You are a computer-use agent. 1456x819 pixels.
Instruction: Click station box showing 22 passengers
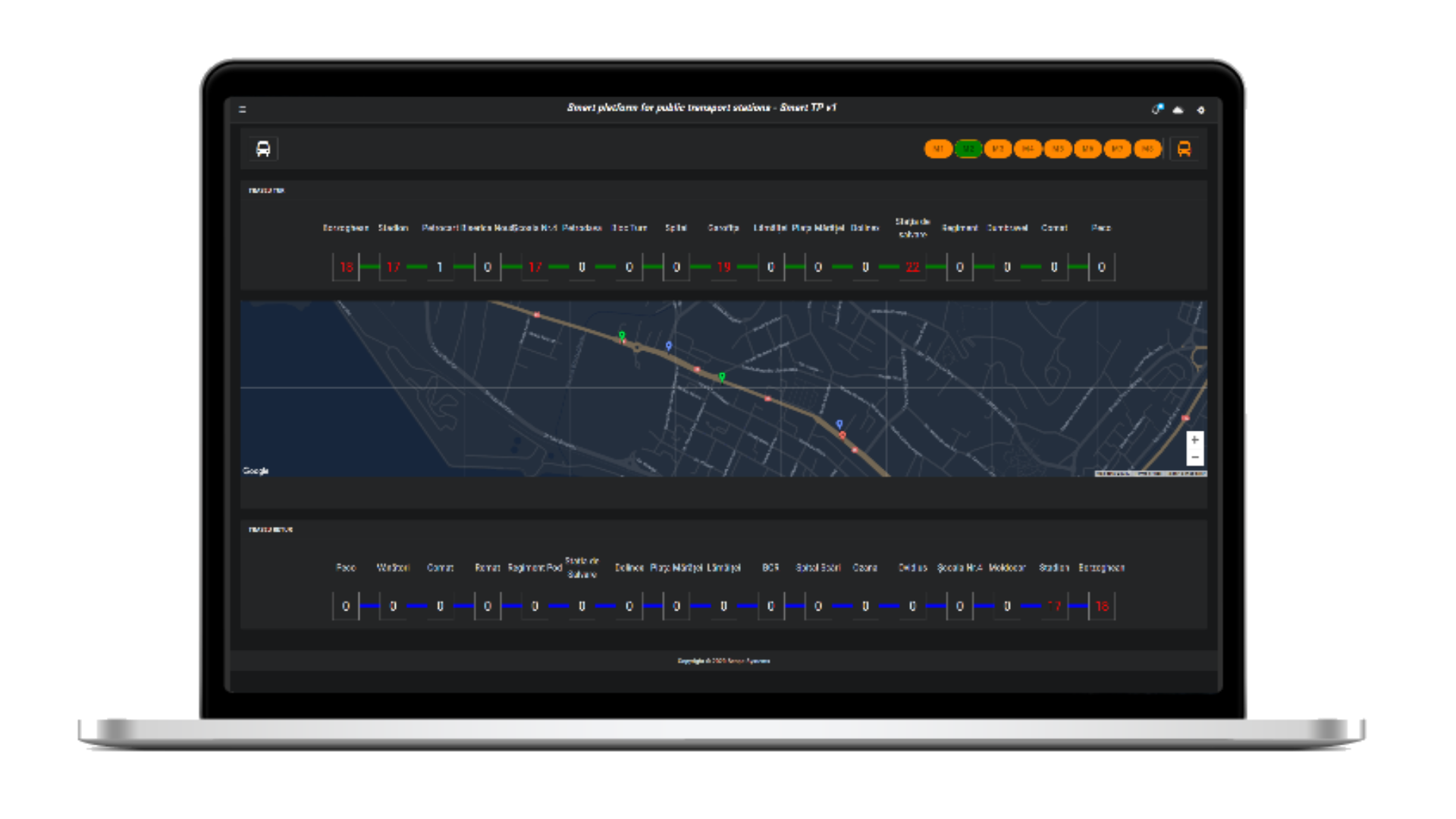912,267
